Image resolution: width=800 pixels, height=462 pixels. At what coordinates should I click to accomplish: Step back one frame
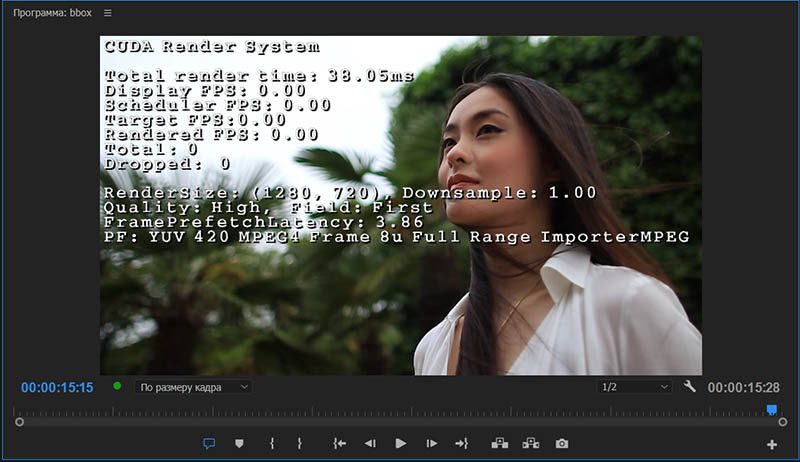pos(370,444)
